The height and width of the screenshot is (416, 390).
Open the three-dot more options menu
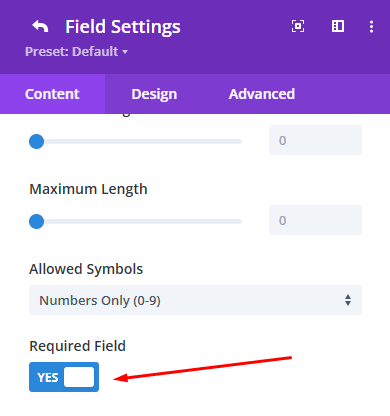coord(371,26)
